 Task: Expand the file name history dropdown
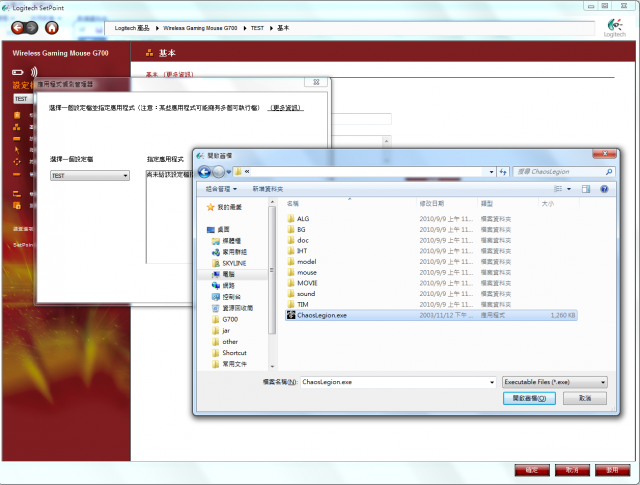[x=491, y=382]
